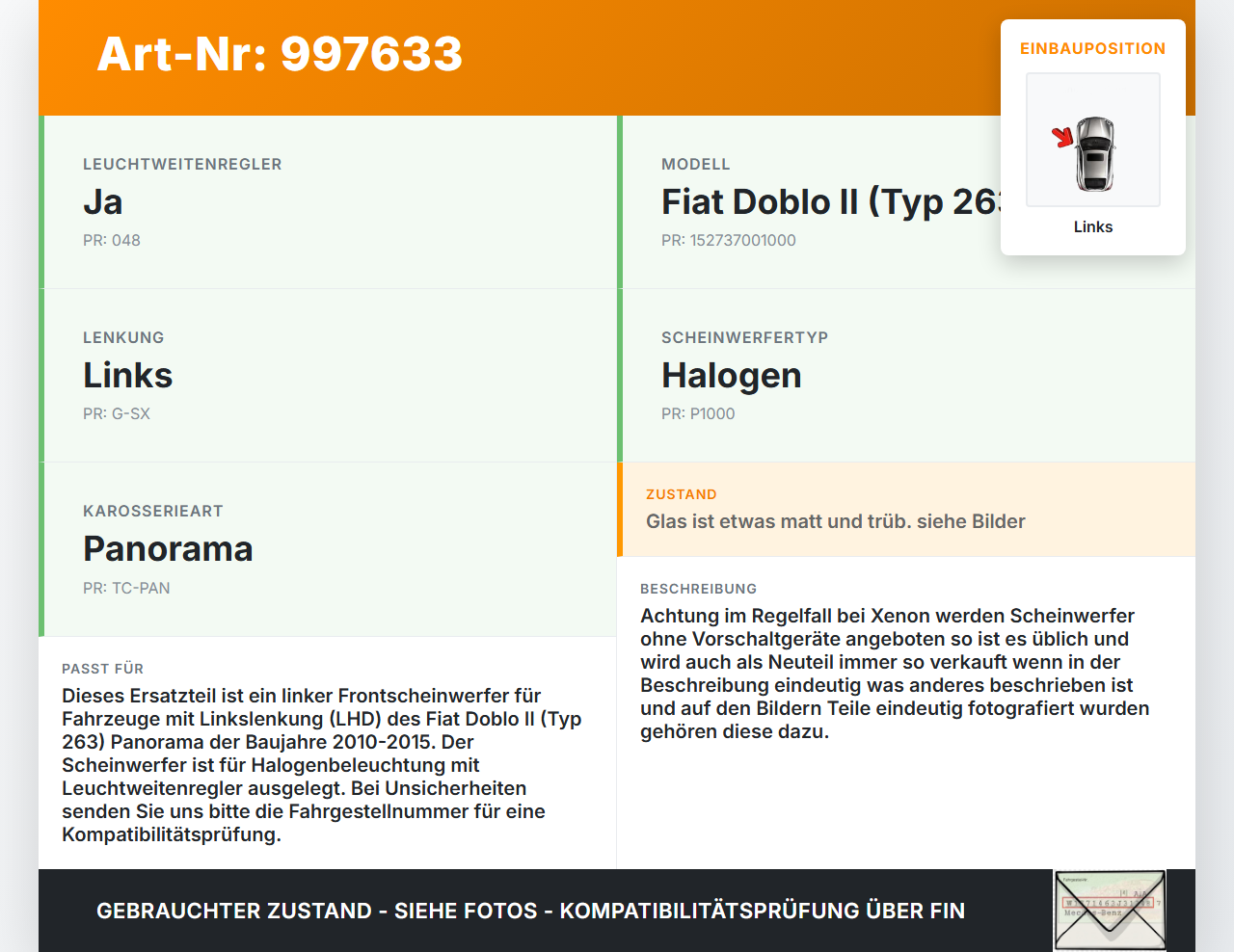Click the Gebrauchter Zustand footer banner text
This screenshot has width=1234, height=952.
pyautogui.click(x=530, y=911)
